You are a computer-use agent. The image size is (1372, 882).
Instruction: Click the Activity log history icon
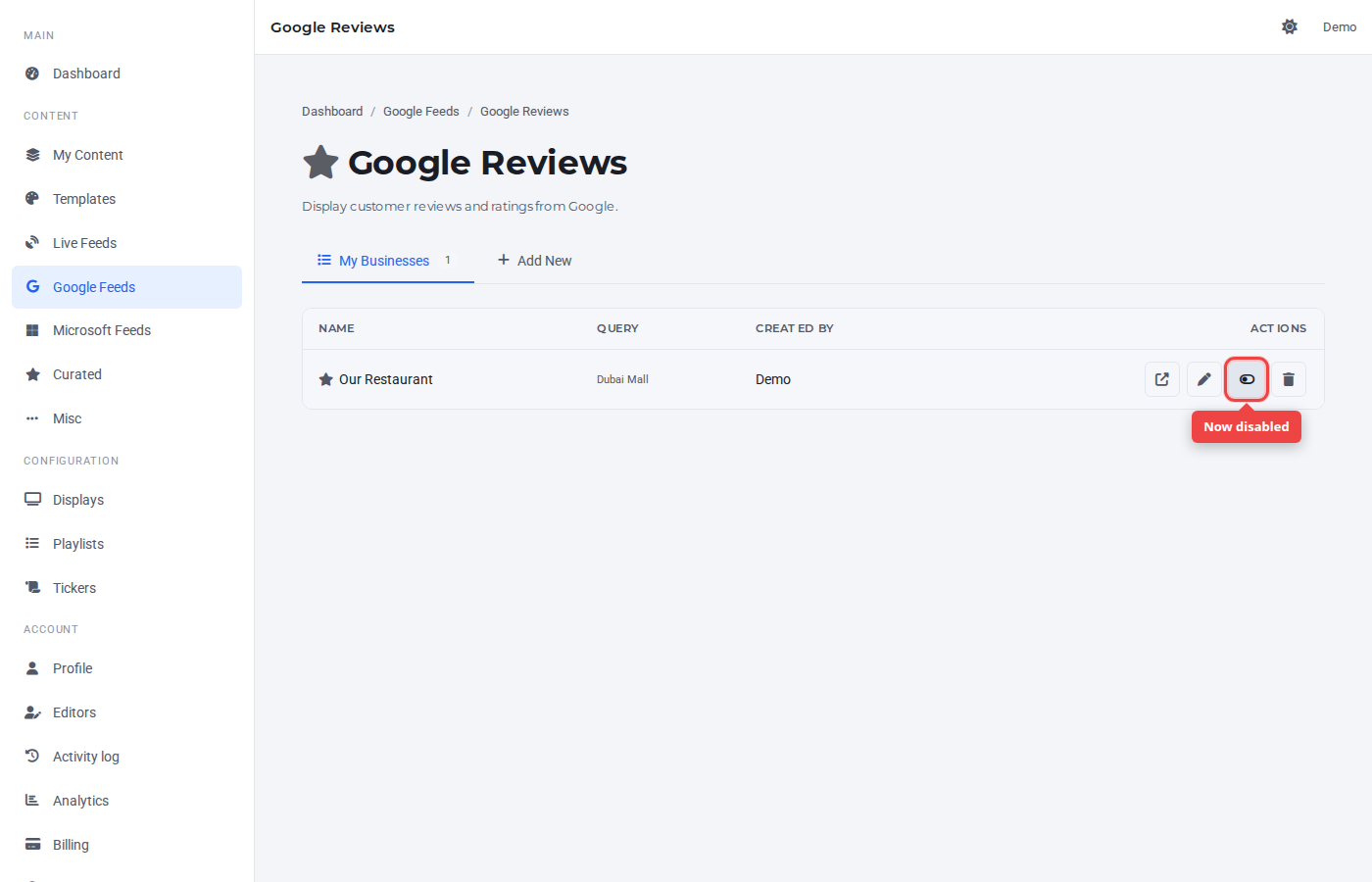(x=32, y=757)
